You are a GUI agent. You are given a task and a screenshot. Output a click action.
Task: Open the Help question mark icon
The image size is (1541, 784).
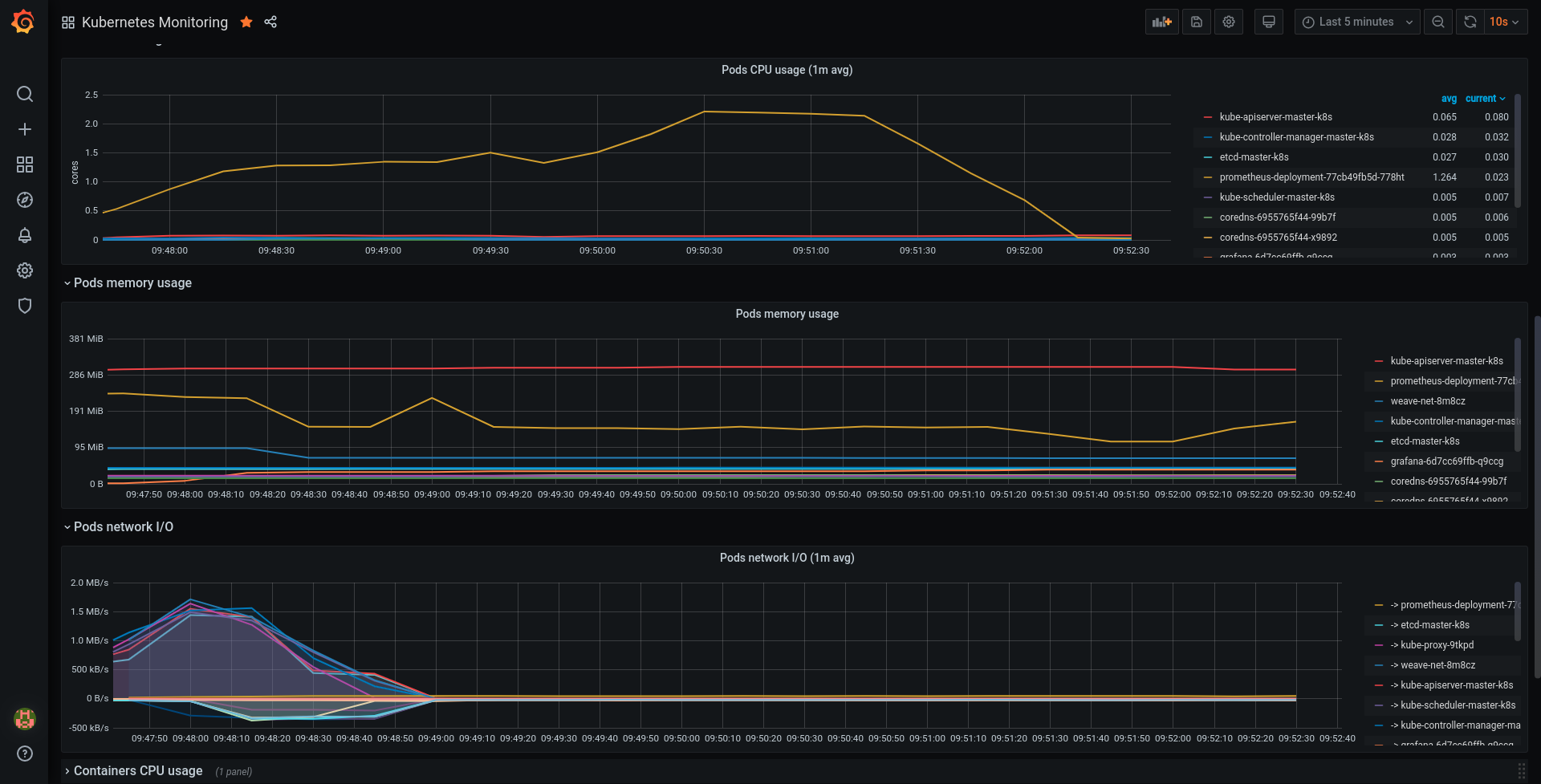click(25, 754)
